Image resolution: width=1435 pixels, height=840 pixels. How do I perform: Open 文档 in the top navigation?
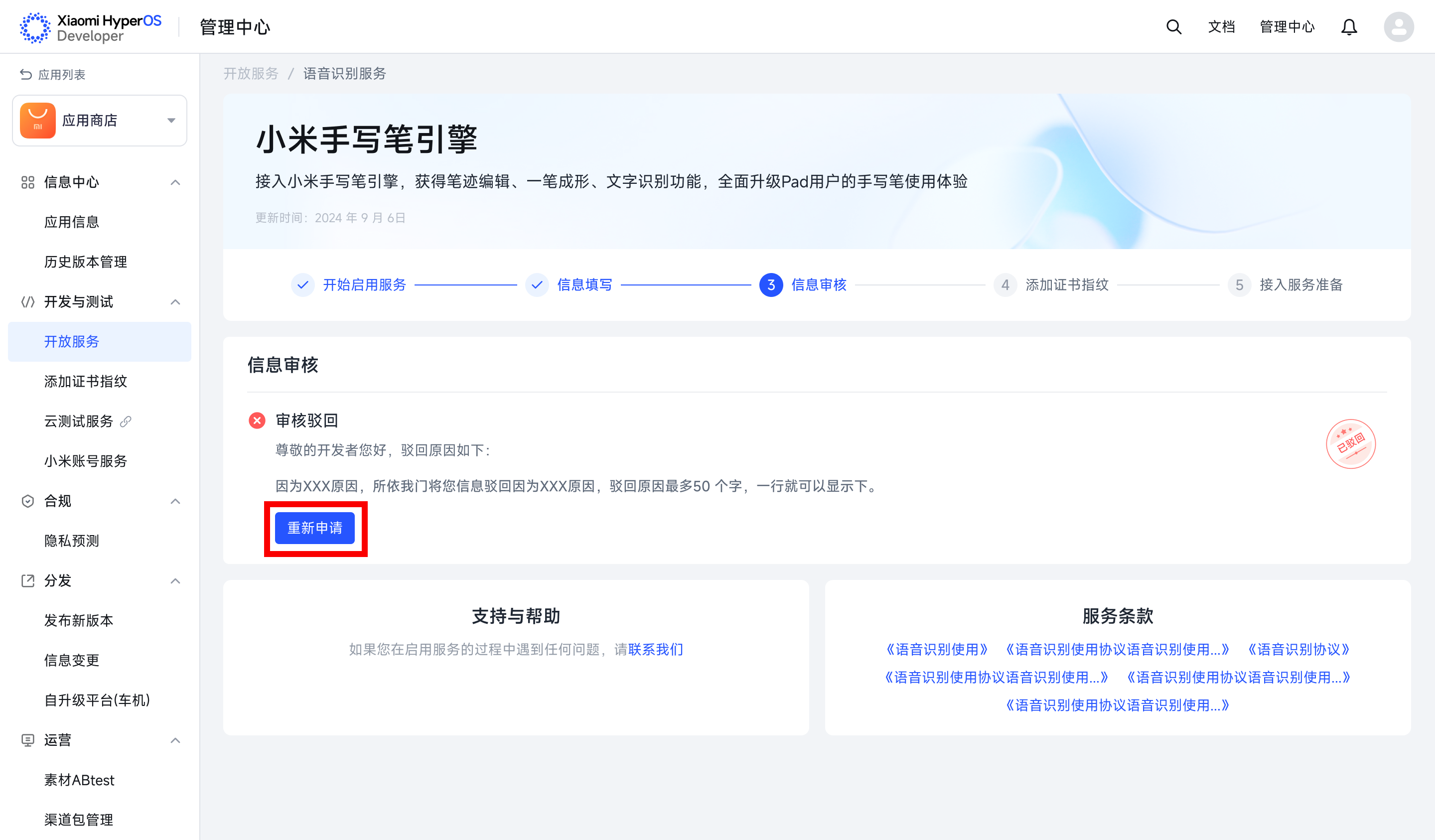1221,27
